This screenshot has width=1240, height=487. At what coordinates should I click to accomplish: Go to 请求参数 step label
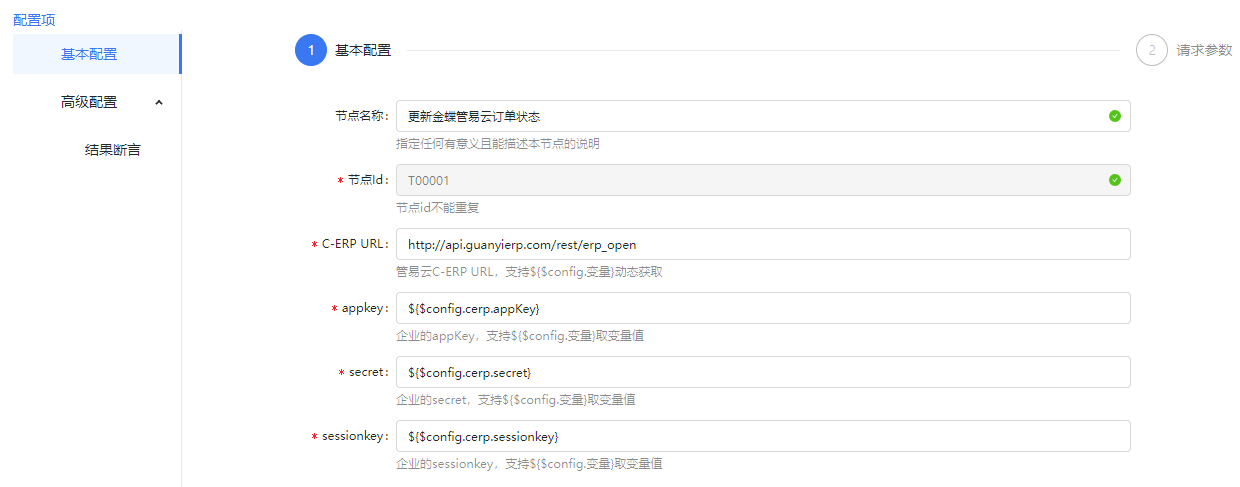pos(1204,50)
